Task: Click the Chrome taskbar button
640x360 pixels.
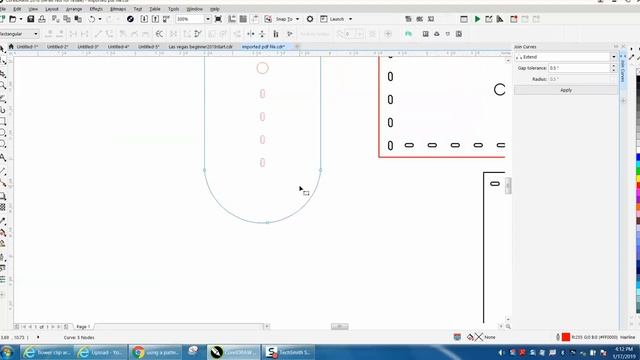Action: pyautogui.click(x=156, y=352)
